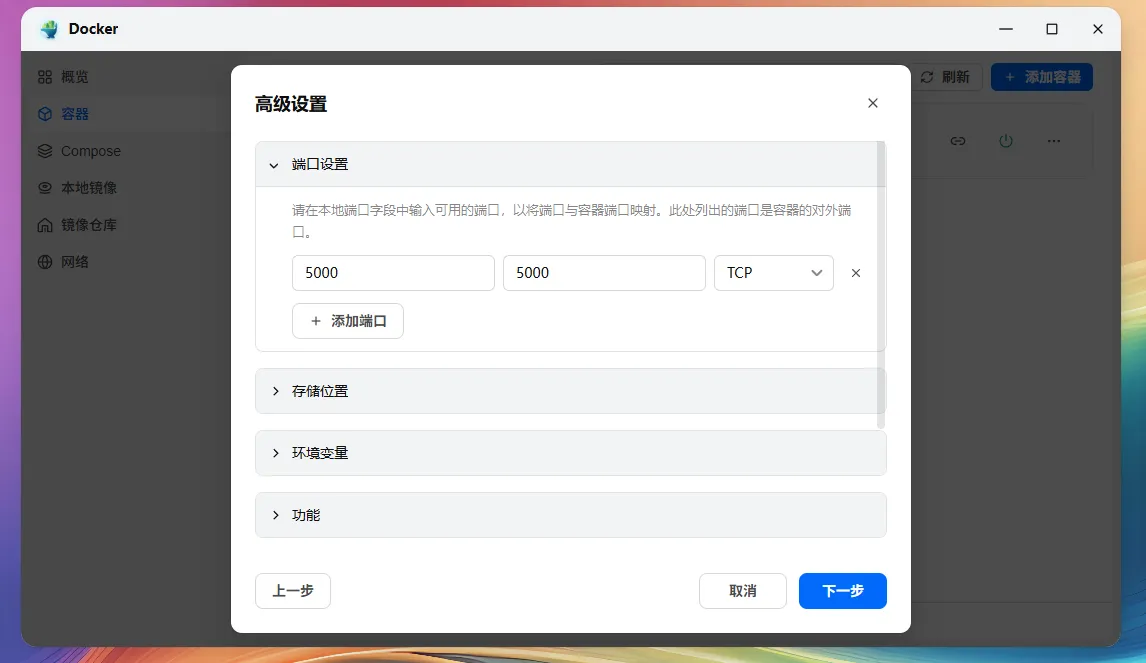Click the Compose stack icon in sidebar
The image size is (1146, 663).
point(45,151)
